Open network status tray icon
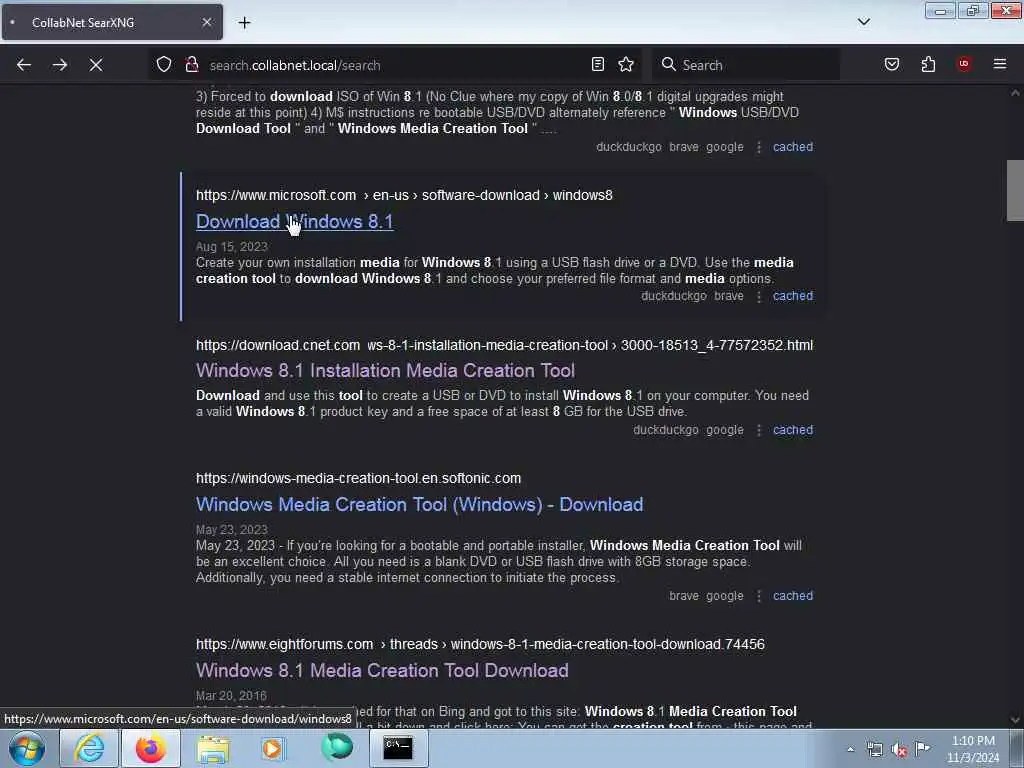 875,749
